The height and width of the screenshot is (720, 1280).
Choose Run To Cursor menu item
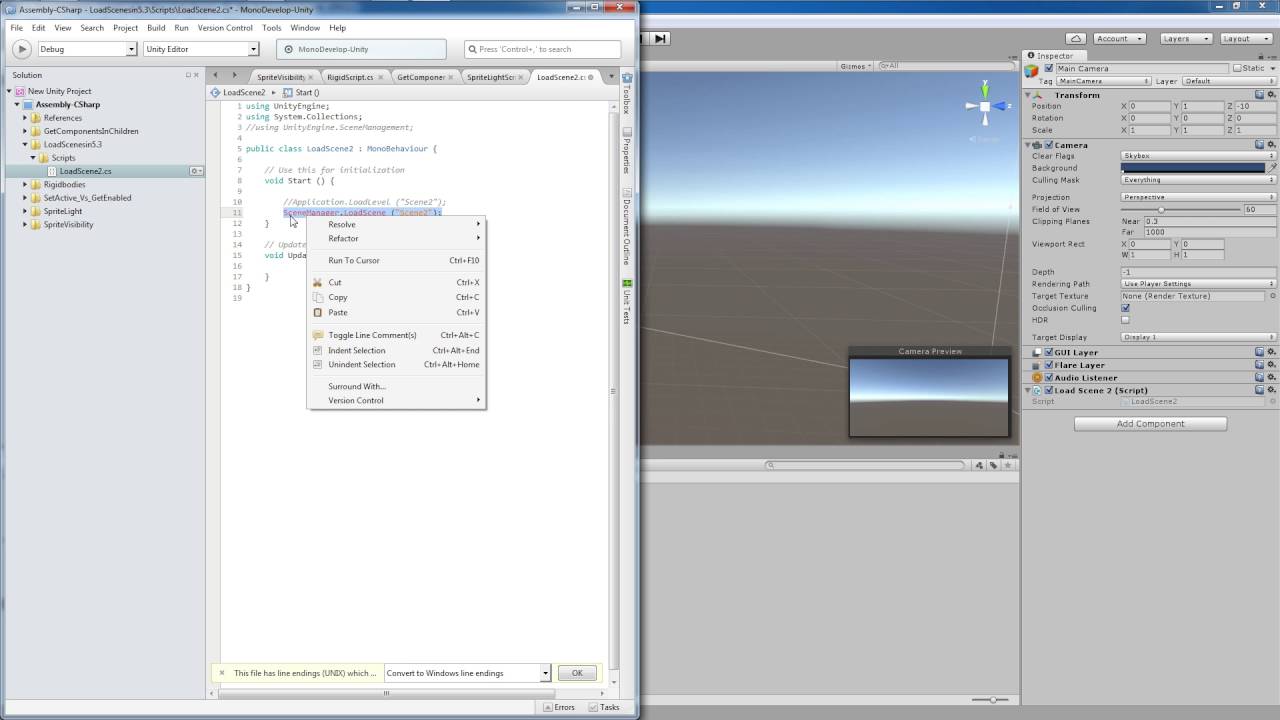(x=396, y=260)
